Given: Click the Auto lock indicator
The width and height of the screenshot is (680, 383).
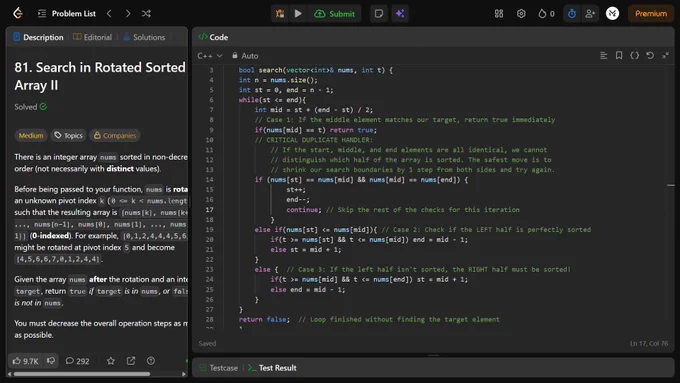Looking at the screenshot, I should [245, 56].
